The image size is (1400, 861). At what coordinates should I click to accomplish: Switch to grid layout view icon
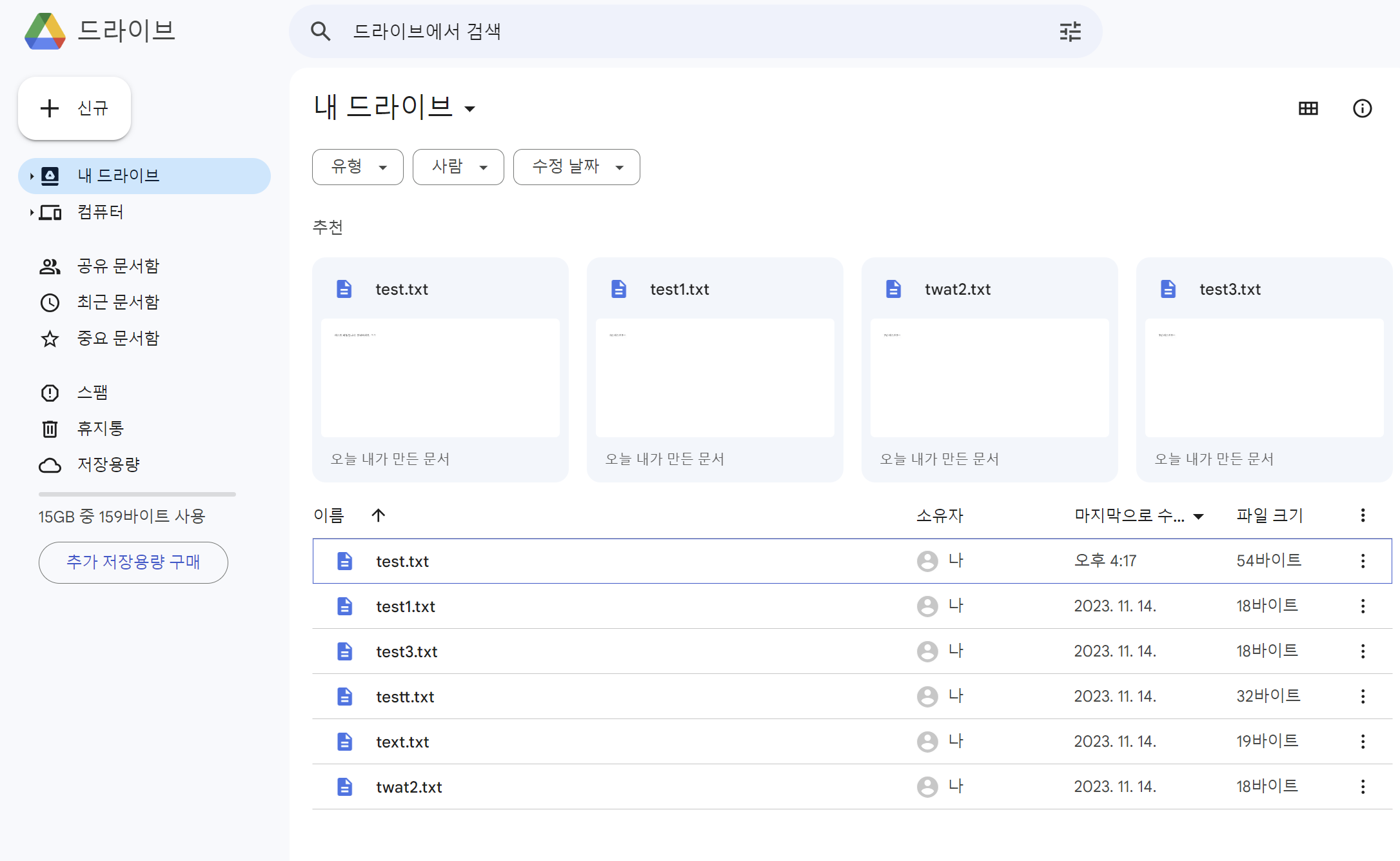coord(1308,108)
